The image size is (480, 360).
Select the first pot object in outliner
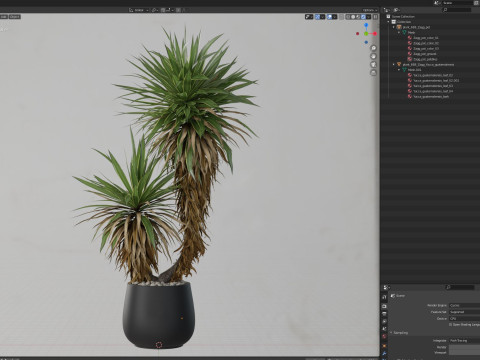pos(416,27)
